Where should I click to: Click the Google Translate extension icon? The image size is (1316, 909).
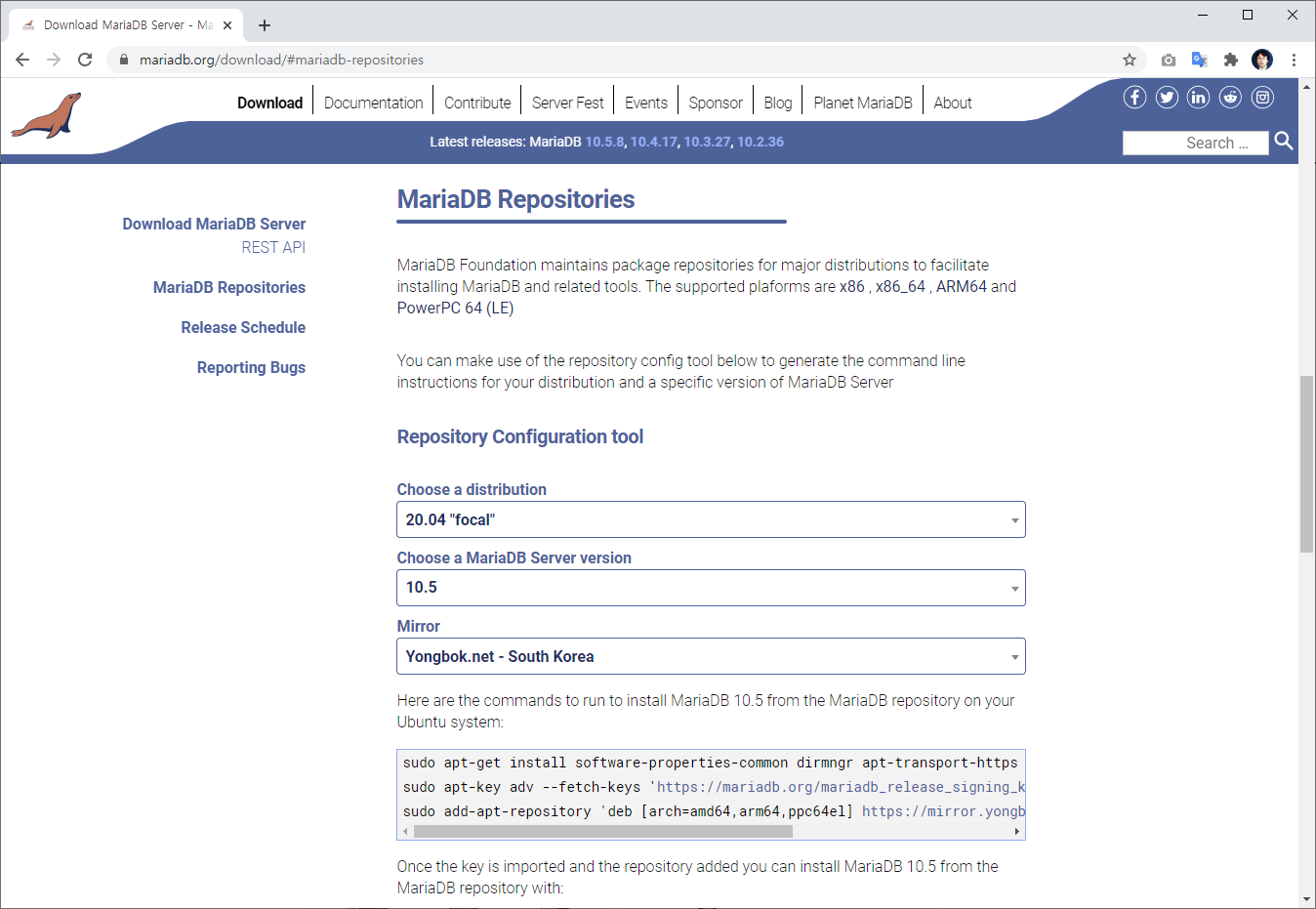pos(1200,60)
